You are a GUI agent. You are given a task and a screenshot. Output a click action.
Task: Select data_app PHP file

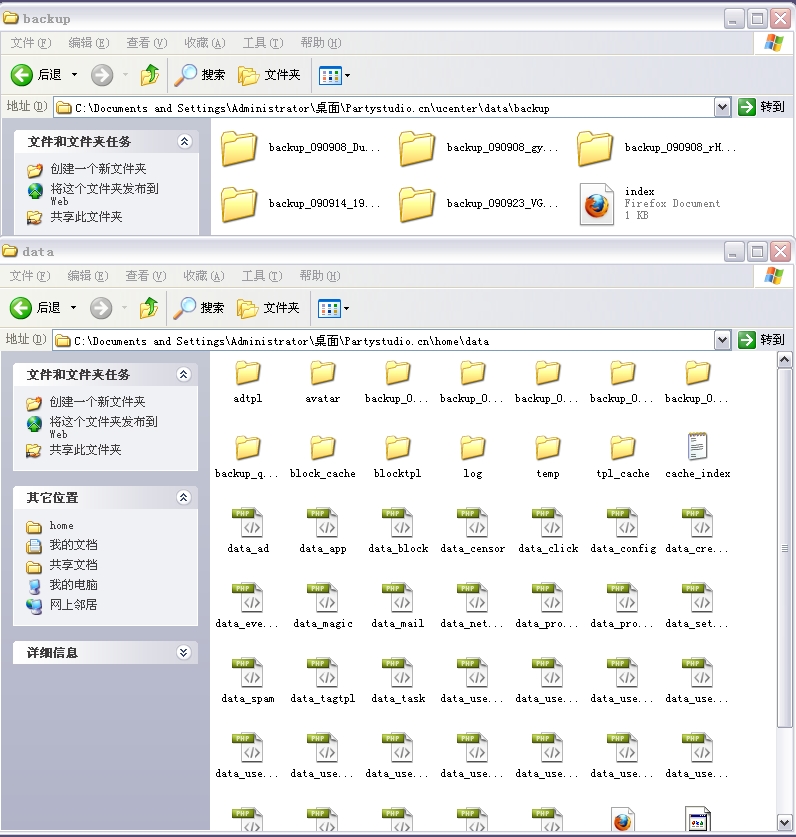point(322,531)
